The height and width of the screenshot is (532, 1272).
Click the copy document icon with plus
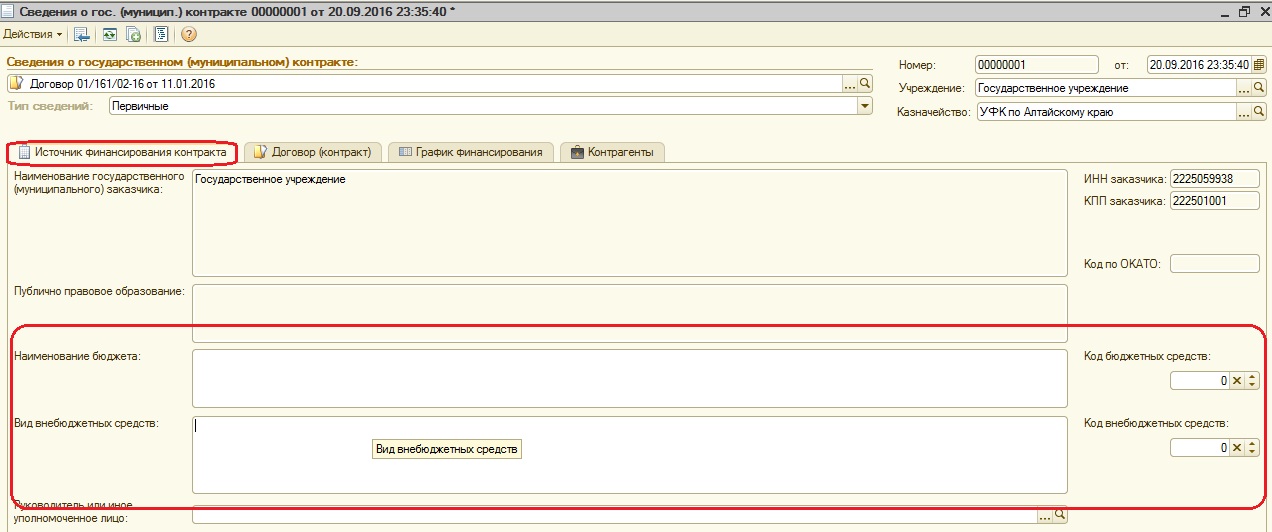point(133,34)
